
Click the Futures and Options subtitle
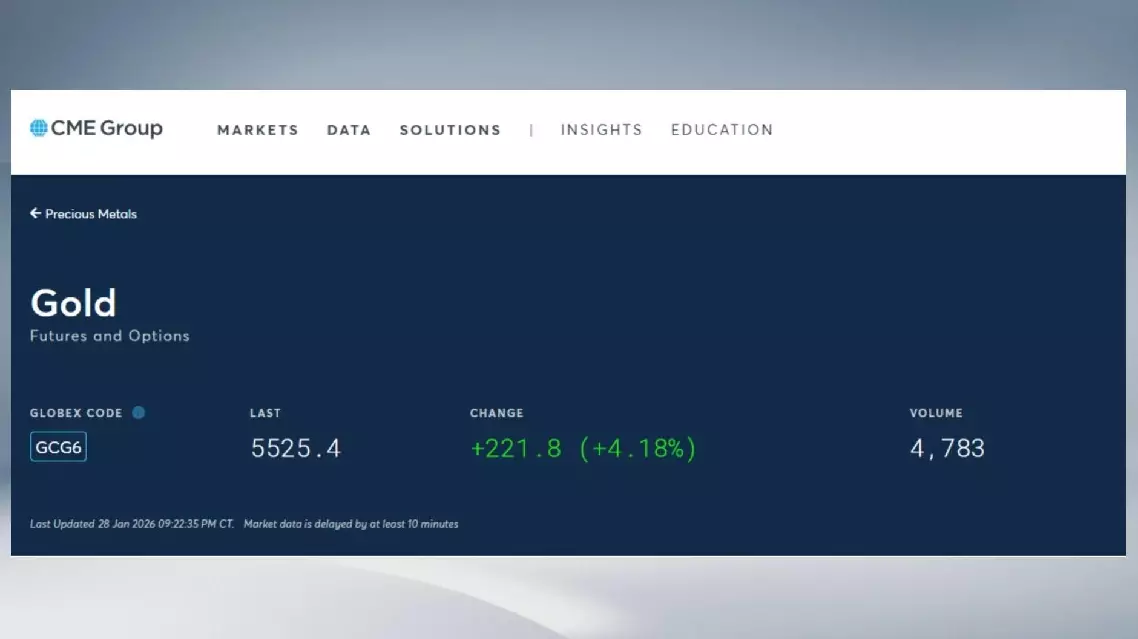pyautogui.click(x=110, y=336)
